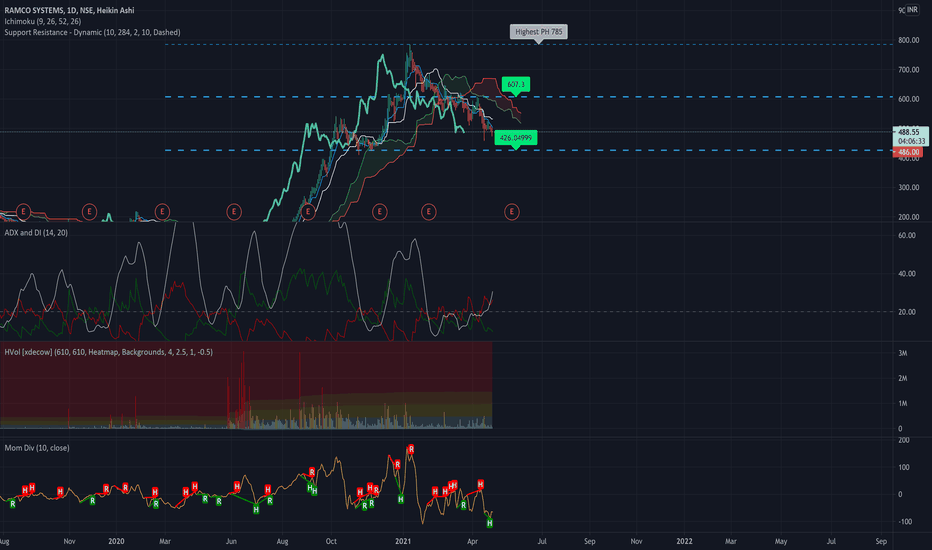
Task: Select the Mom Div (10, close) legend
Action: (37, 448)
